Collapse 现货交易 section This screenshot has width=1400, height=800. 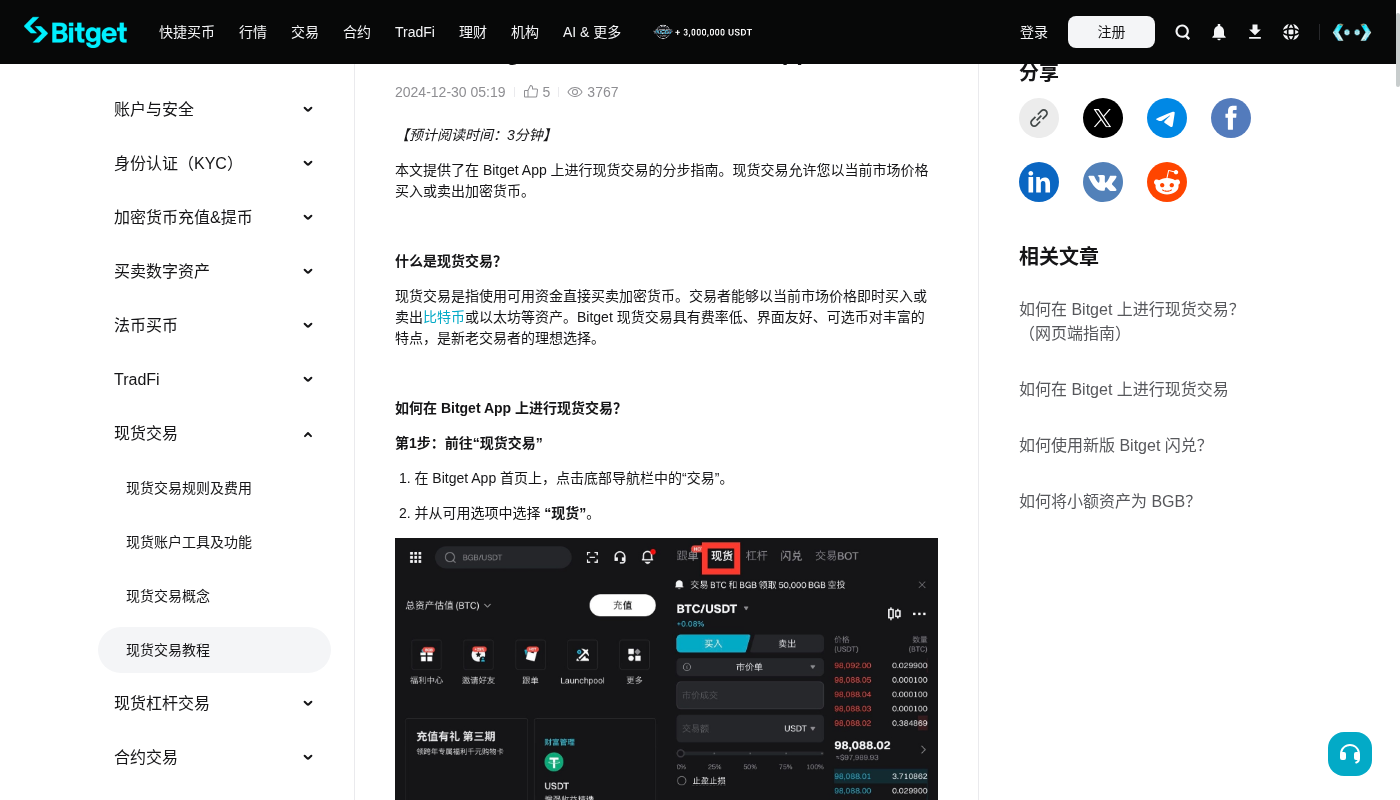pos(214,433)
